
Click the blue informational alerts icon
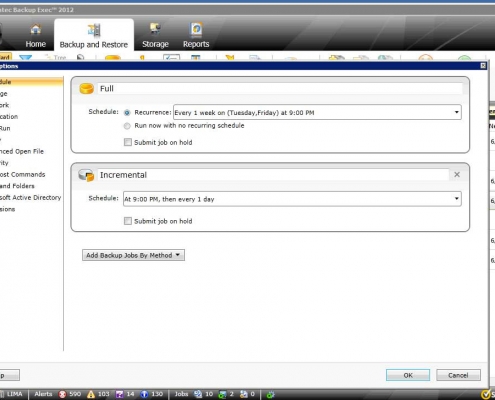144,394
